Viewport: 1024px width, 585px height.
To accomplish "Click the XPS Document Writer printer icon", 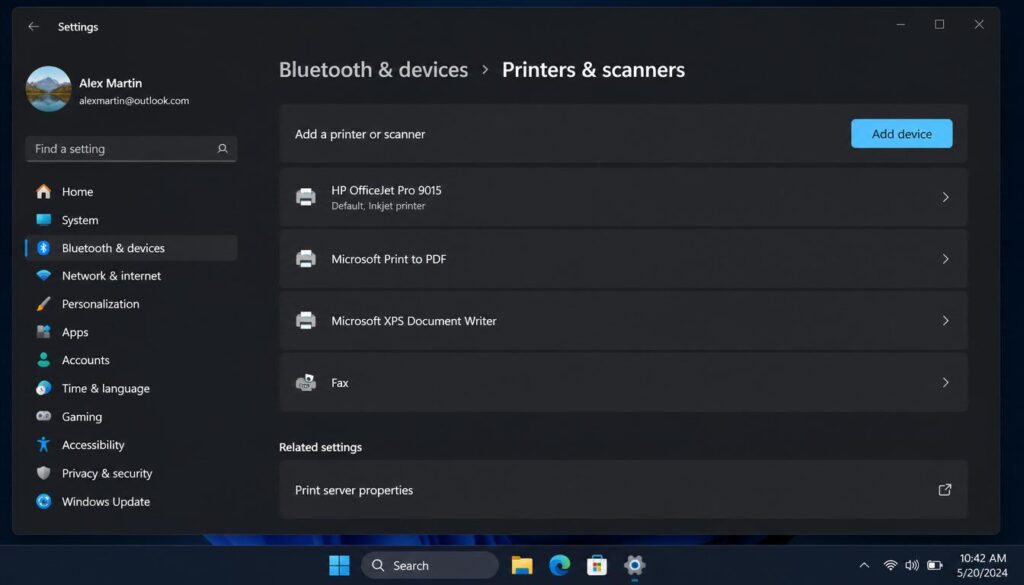I will pos(306,321).
